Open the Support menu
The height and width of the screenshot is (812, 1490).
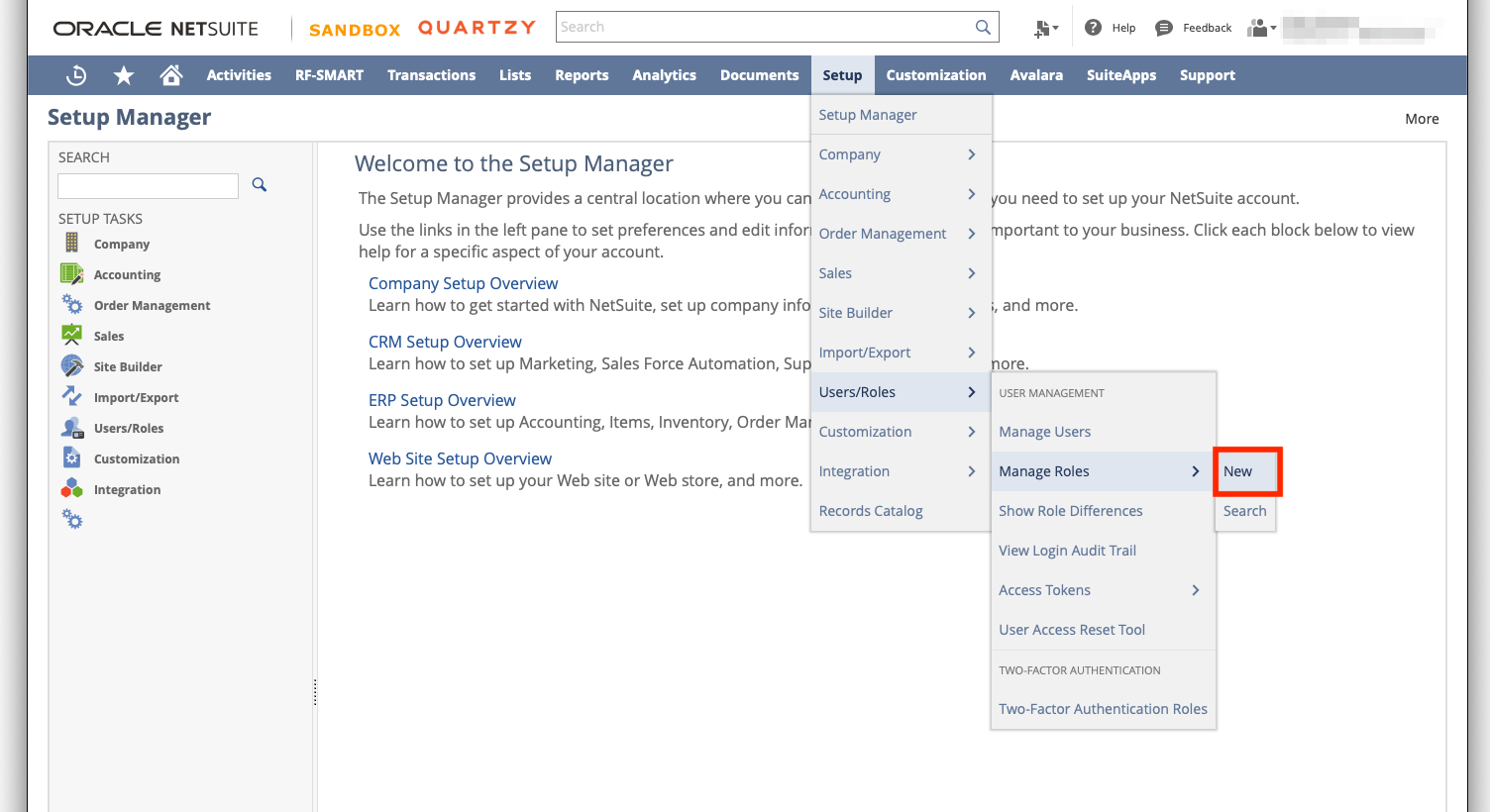(x=1207, y=75)
